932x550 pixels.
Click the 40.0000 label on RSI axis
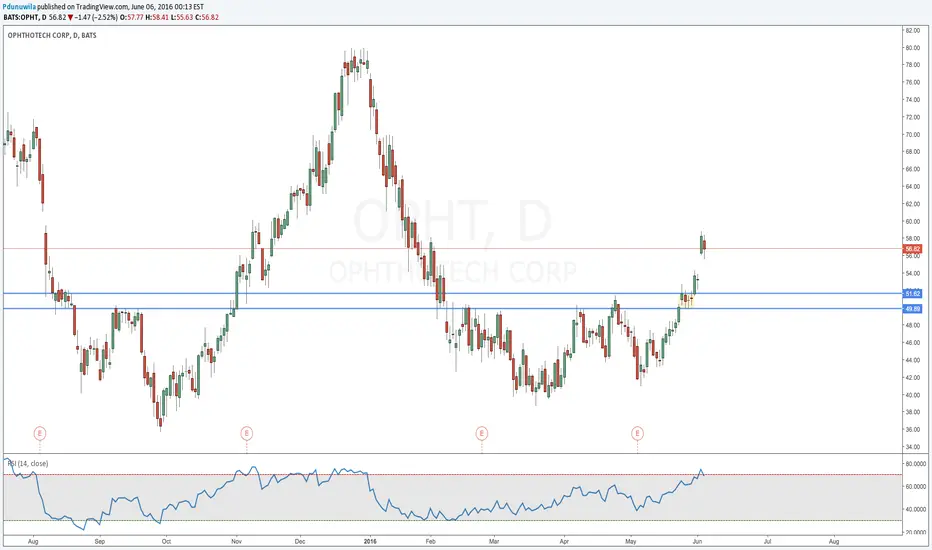pyautogui.click(x=915, y=510)
